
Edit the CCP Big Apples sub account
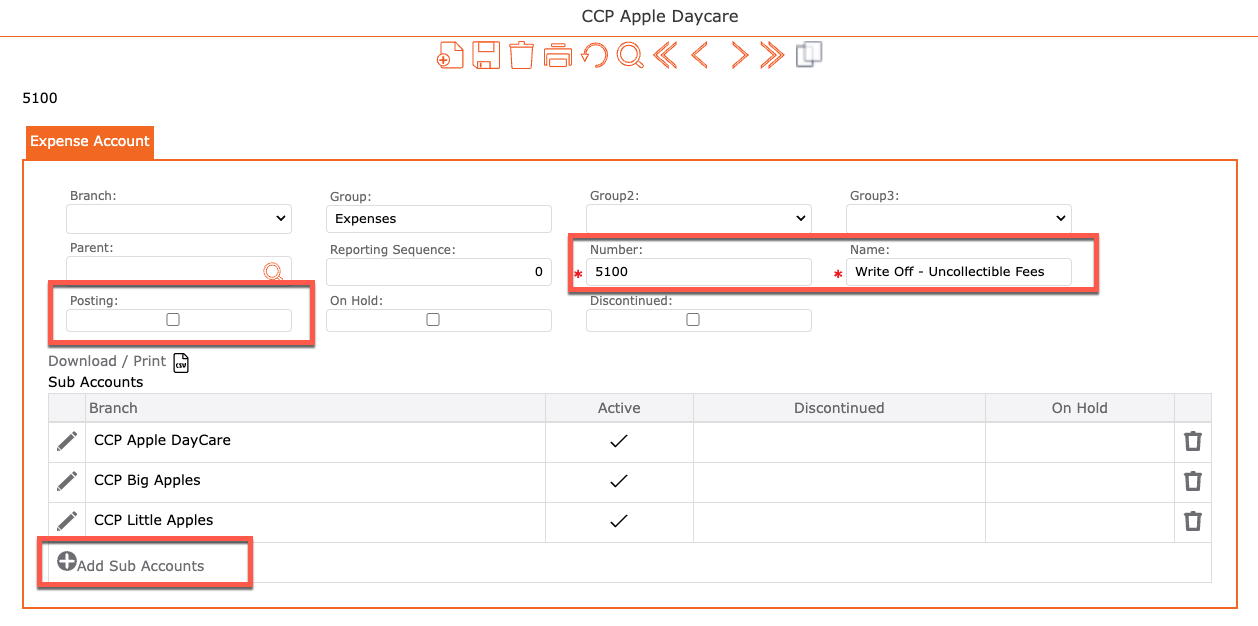[x=67, y=481]
